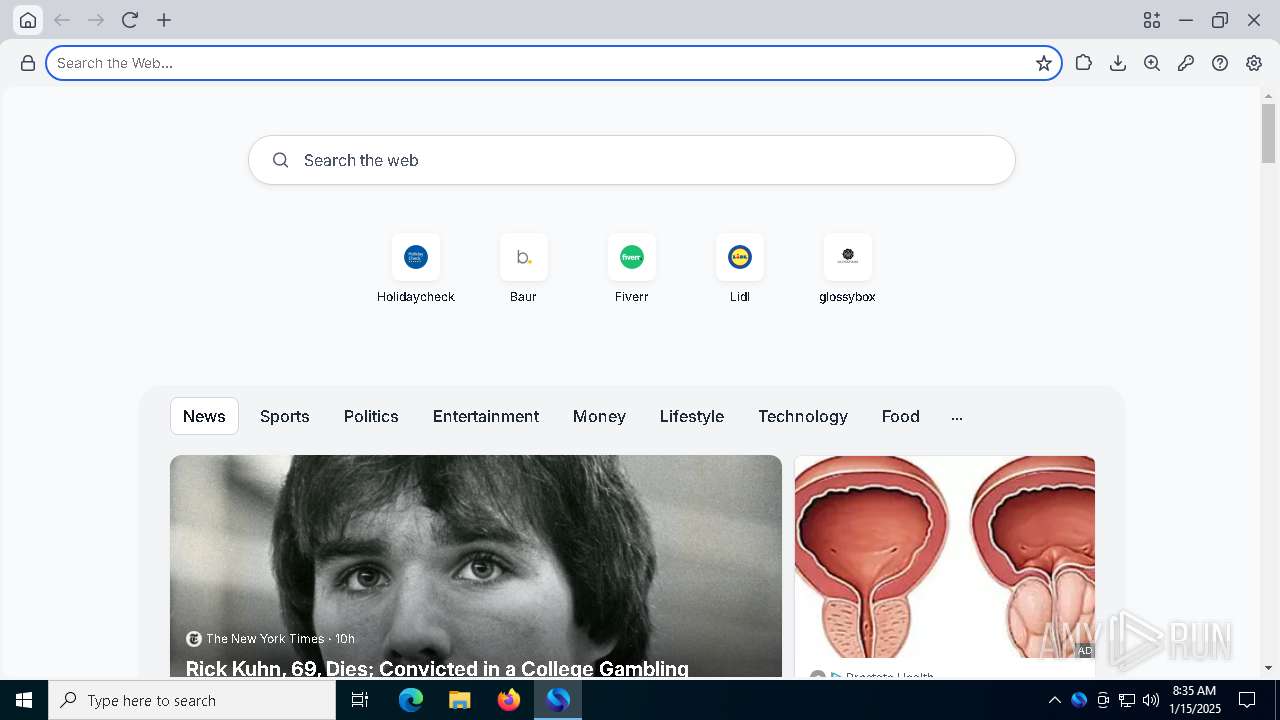Open a new tab with plus icon
The width and height of the screenshot is (1280, 720).
pos(164,20)
